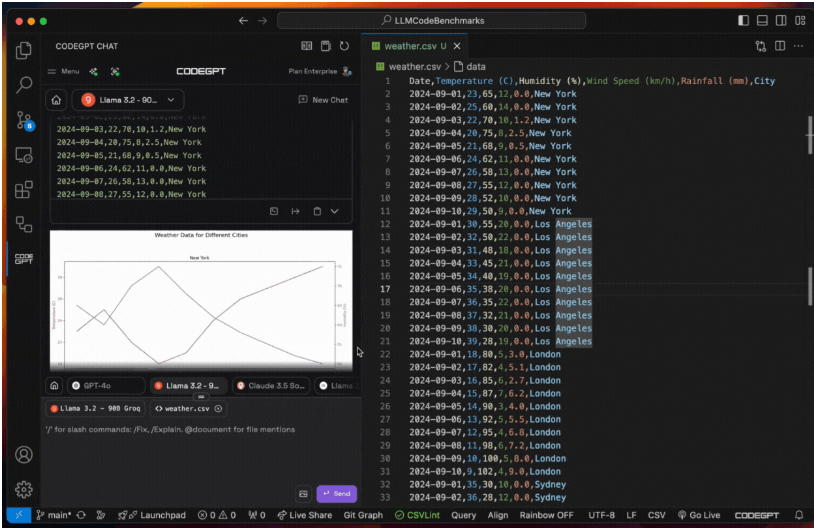Select the Claude 3.5 So... model tab
The height and width of the screenshot is (528, 814).
click(271, 386)
